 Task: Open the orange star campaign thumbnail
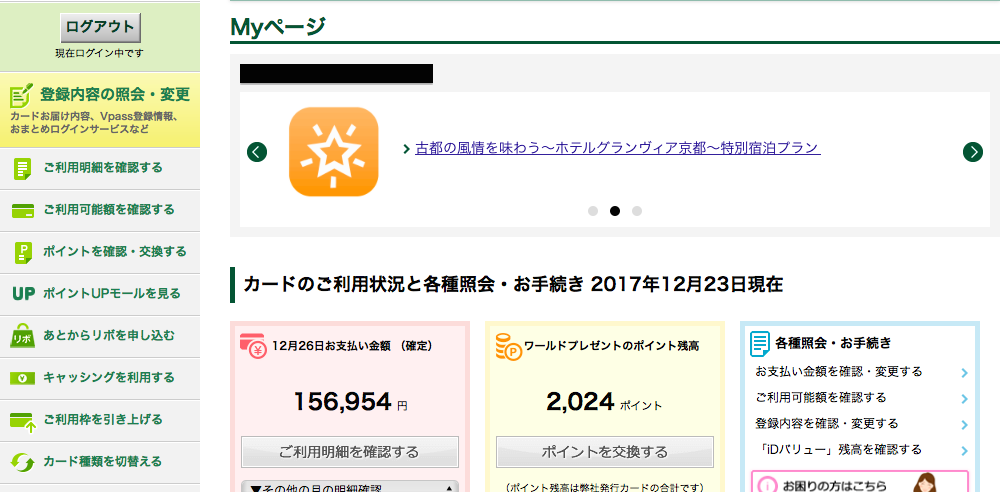pos(333,152)
